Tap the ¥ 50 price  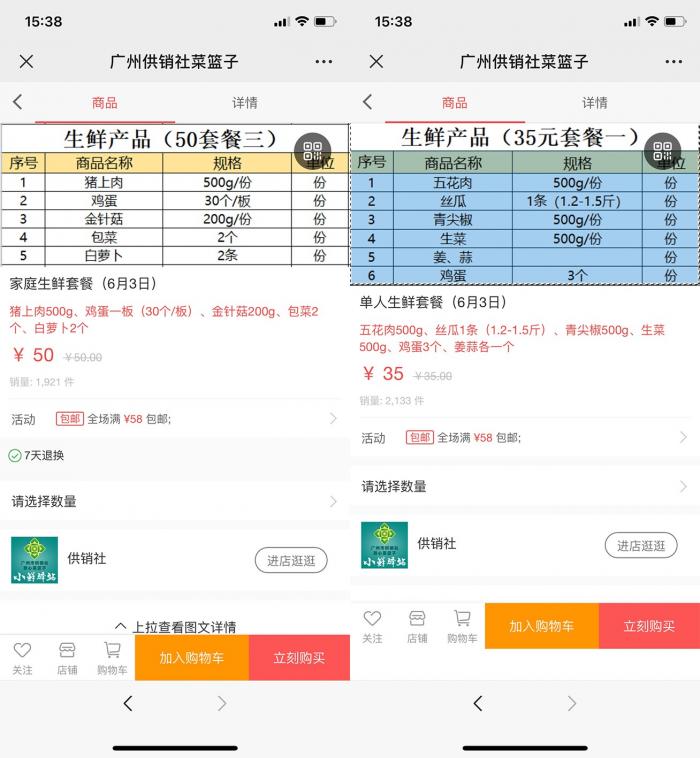pos(33,355)
